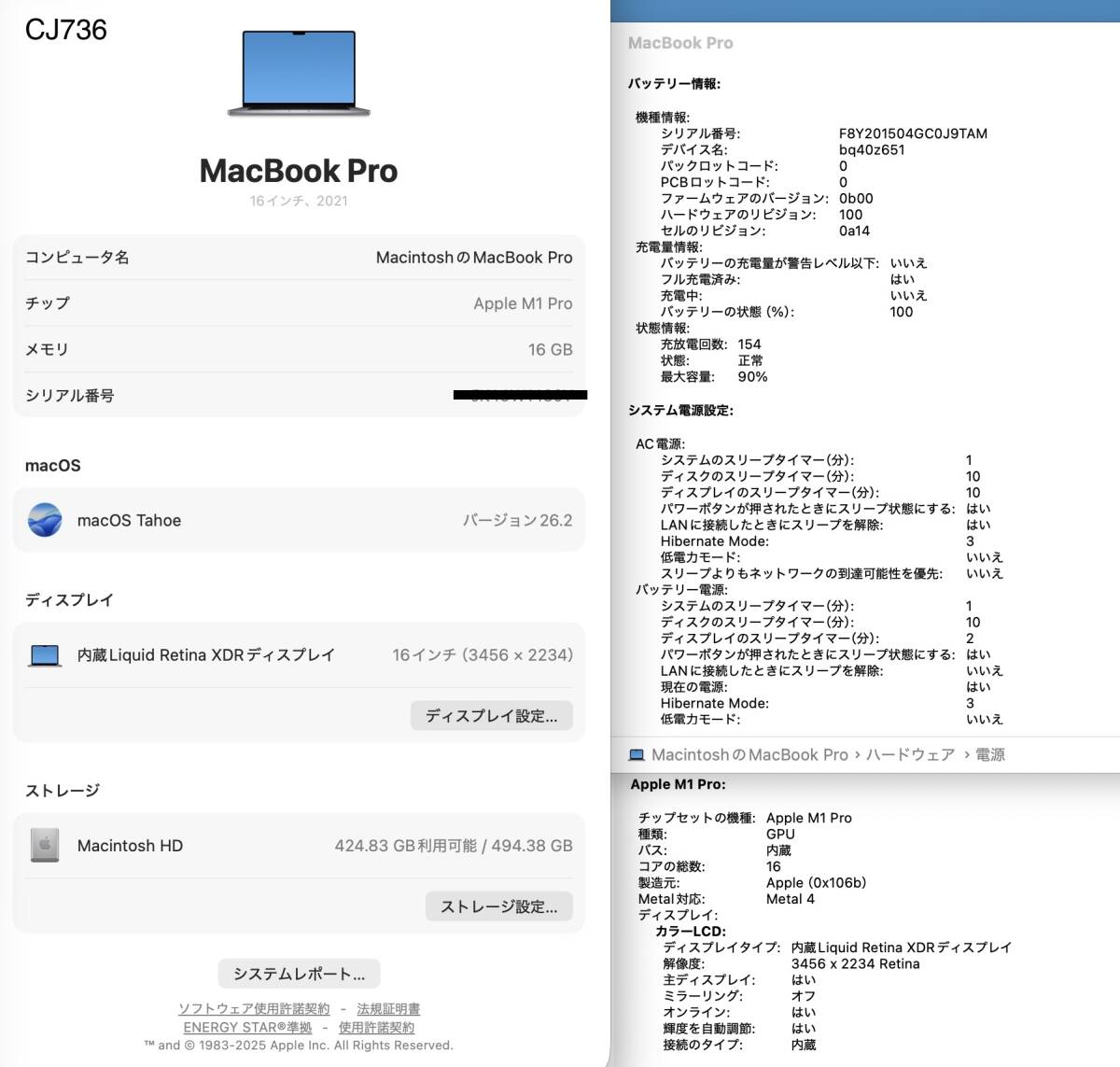Click the MacBook Pro laptop image
This screenshot has width=1120, height=1067.
click(x=299, y=74)
